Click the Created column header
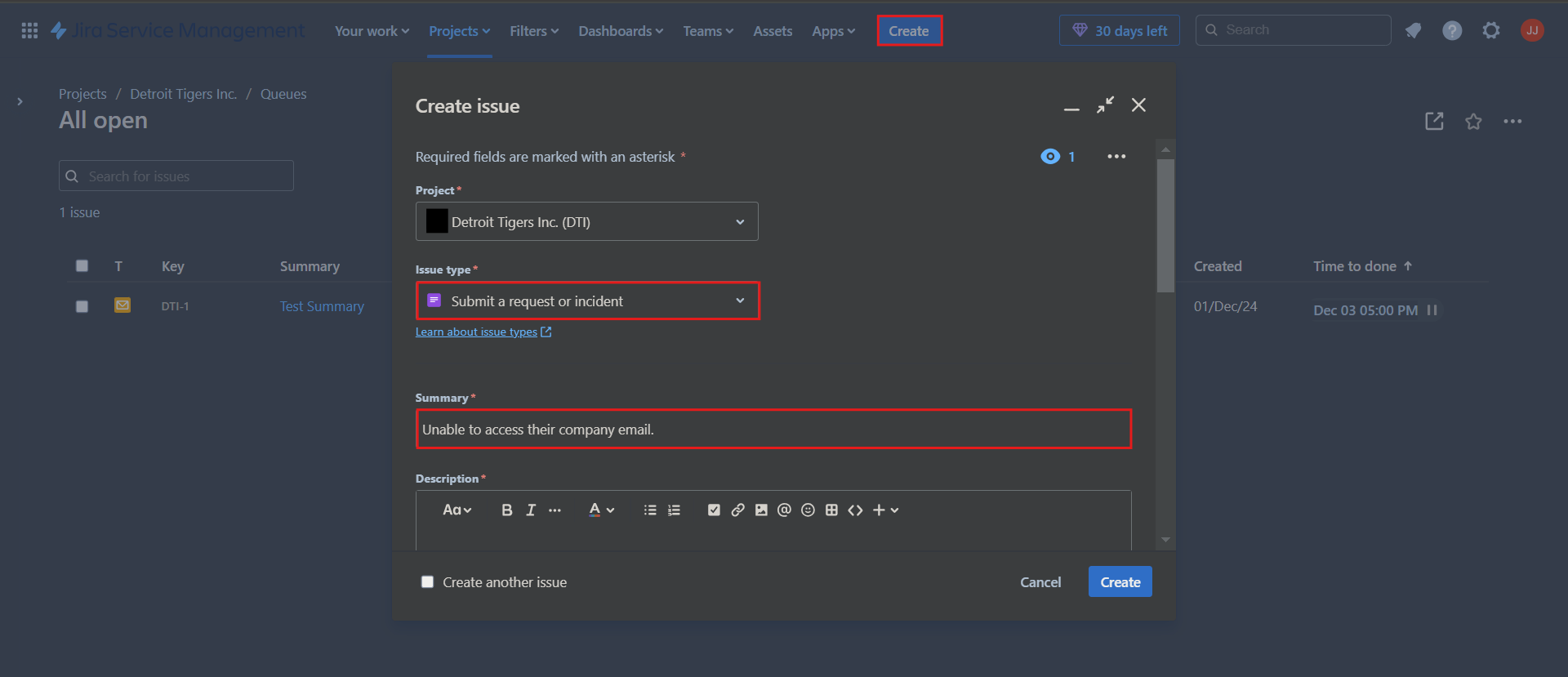The height and width of the screenshot is (677, 1568). (1218, 266)
